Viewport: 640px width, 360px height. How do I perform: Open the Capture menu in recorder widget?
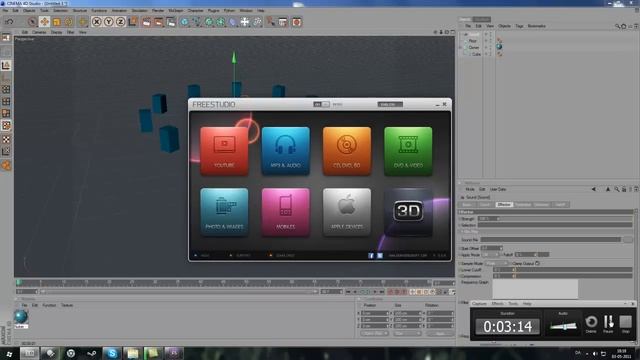tap(479, 304)
